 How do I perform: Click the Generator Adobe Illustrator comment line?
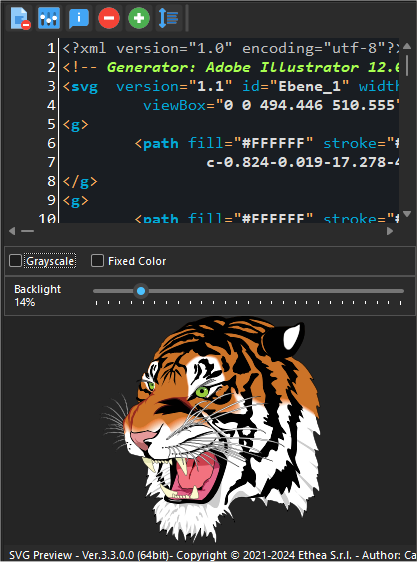coord(231,67)
